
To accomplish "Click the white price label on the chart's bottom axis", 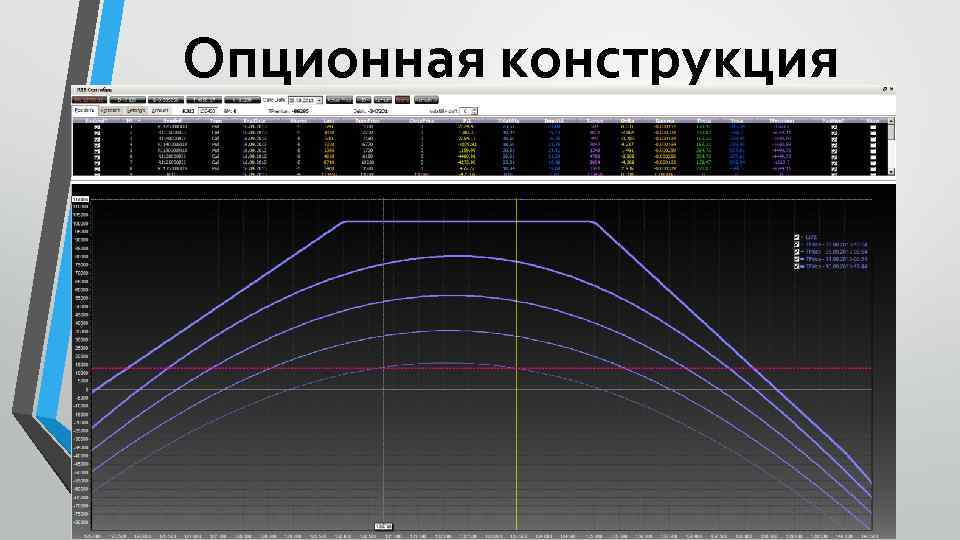I will pyautogui.click(x=383, y=526).
